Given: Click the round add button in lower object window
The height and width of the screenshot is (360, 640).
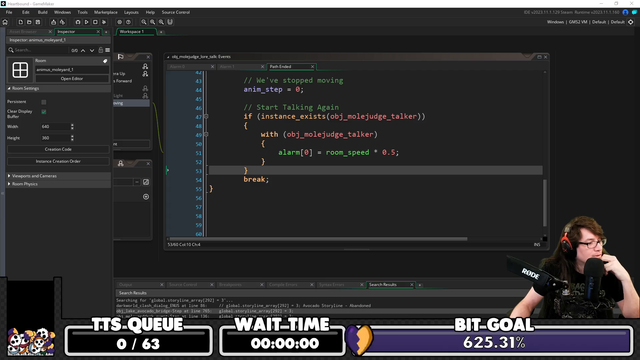Looking at the screenshot, I should point(146,197).
